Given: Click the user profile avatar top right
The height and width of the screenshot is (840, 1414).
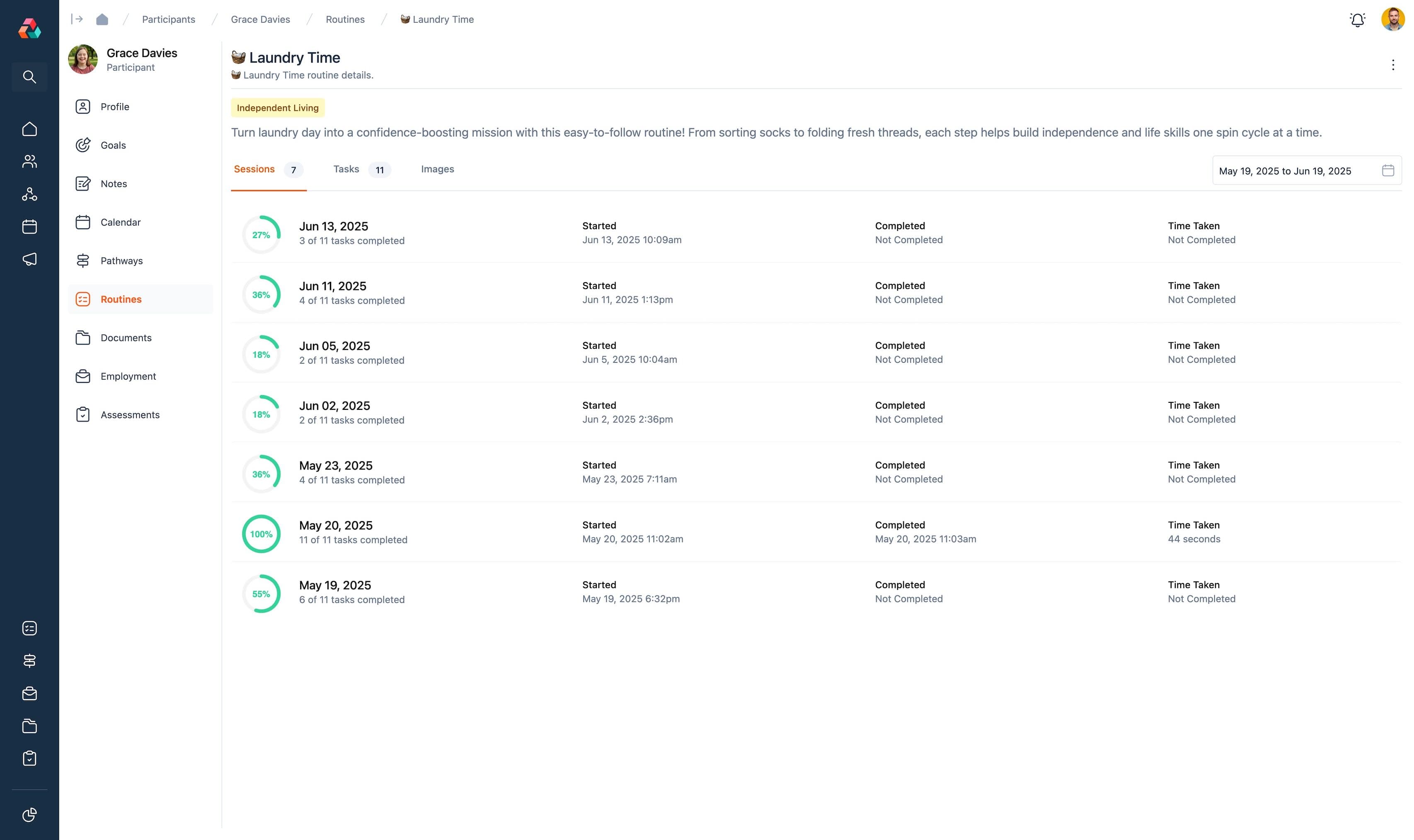Looking at the screenshot, I should click(x=1392, y=19).
